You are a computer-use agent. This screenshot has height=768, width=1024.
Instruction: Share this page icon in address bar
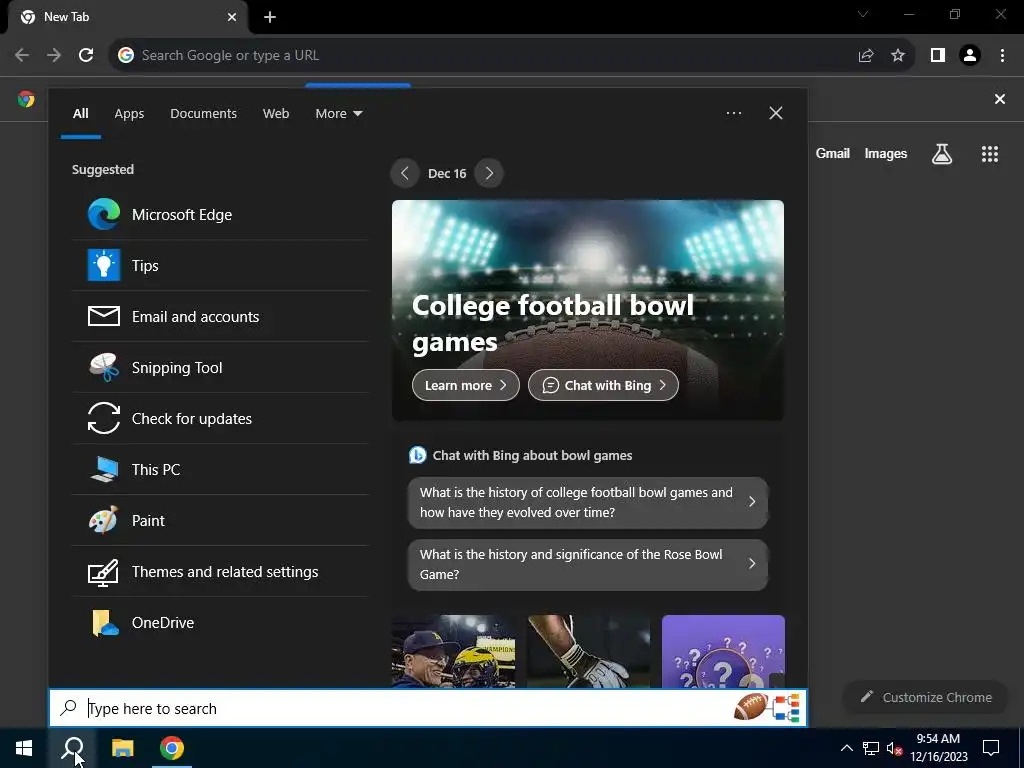(x=866, y=56)
